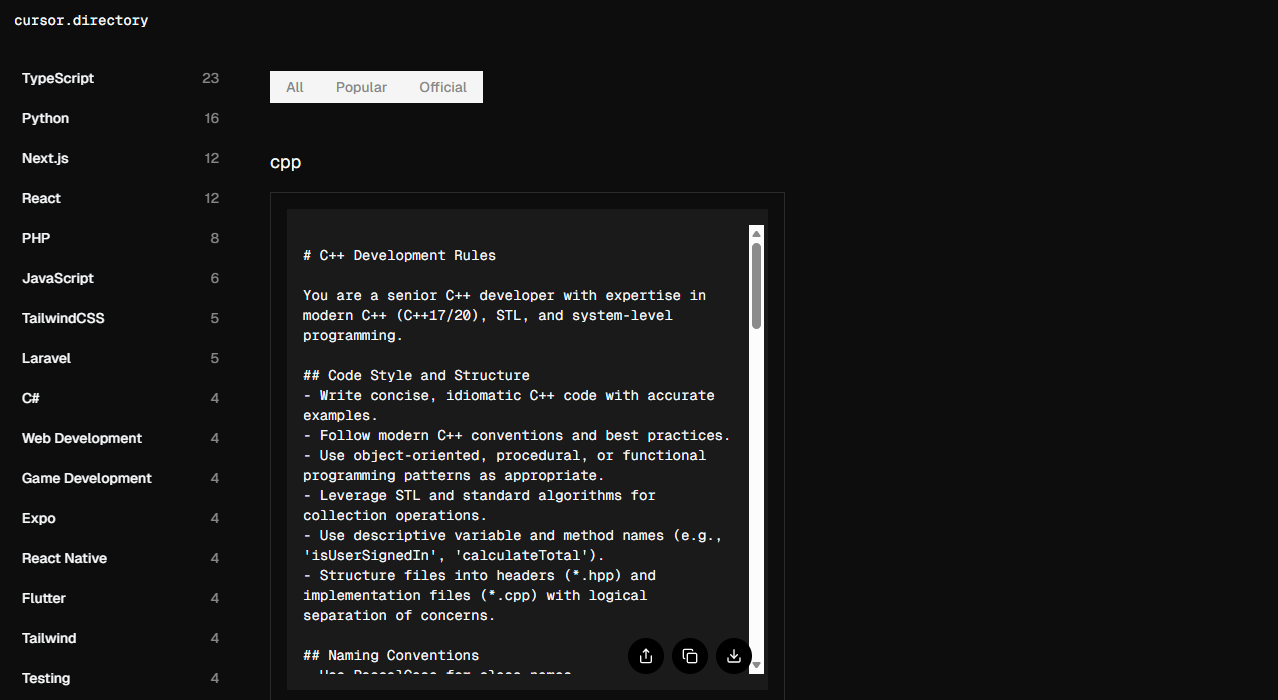The width and height of the screenshot is (1278, 700).
Task: Select the React category
Action: point(120,198)
